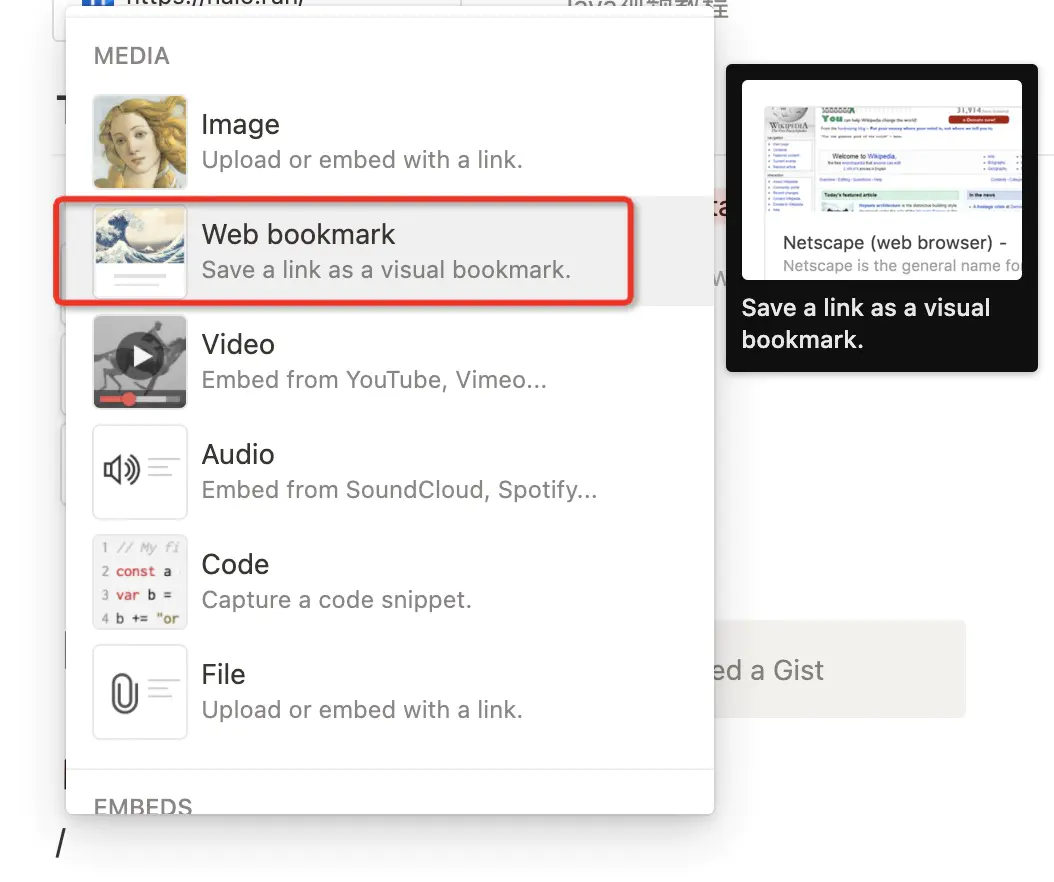Click the 'Embed from SoundCloud, Spotify...' description
1054x882 pixels.
(399, 490)
